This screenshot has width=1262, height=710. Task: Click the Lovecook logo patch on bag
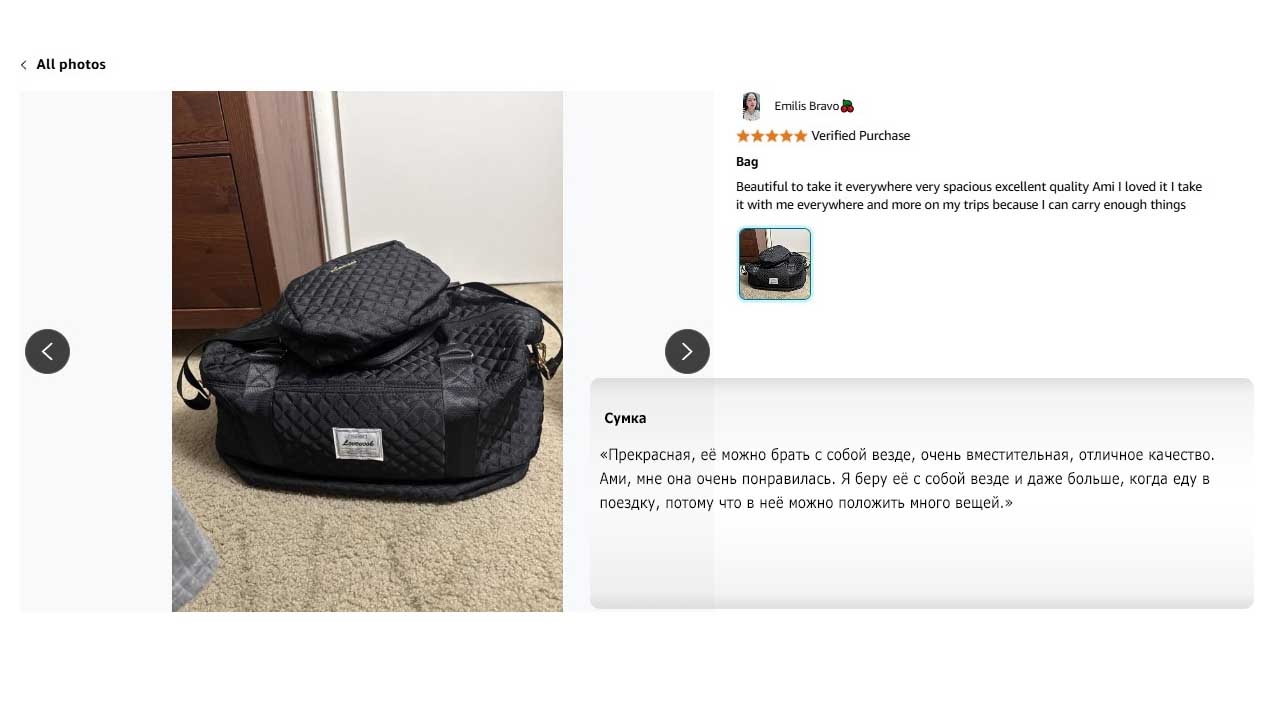[358, 443]
